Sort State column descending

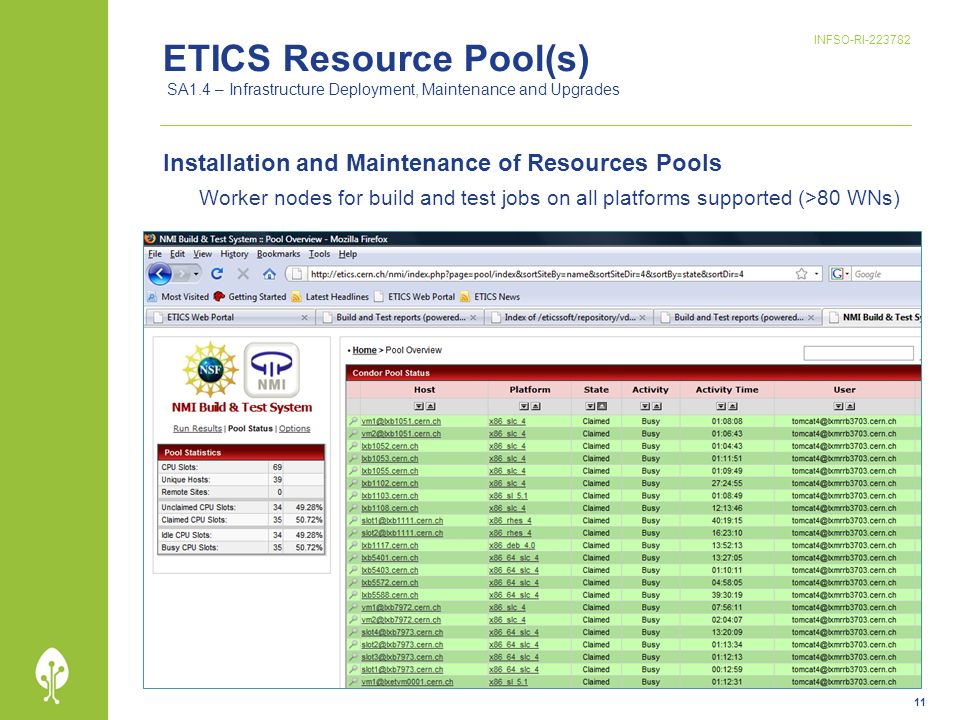tap(590, 407)
